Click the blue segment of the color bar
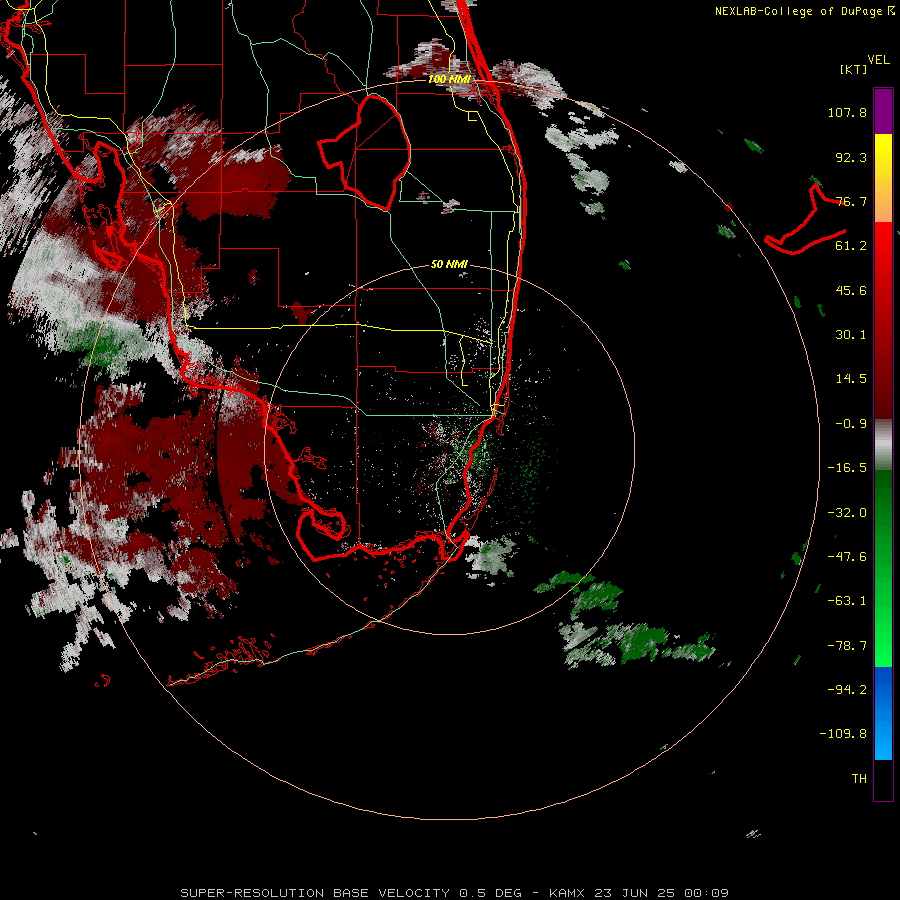This screenshot has height=900, width=900. [x=883, y=713]
